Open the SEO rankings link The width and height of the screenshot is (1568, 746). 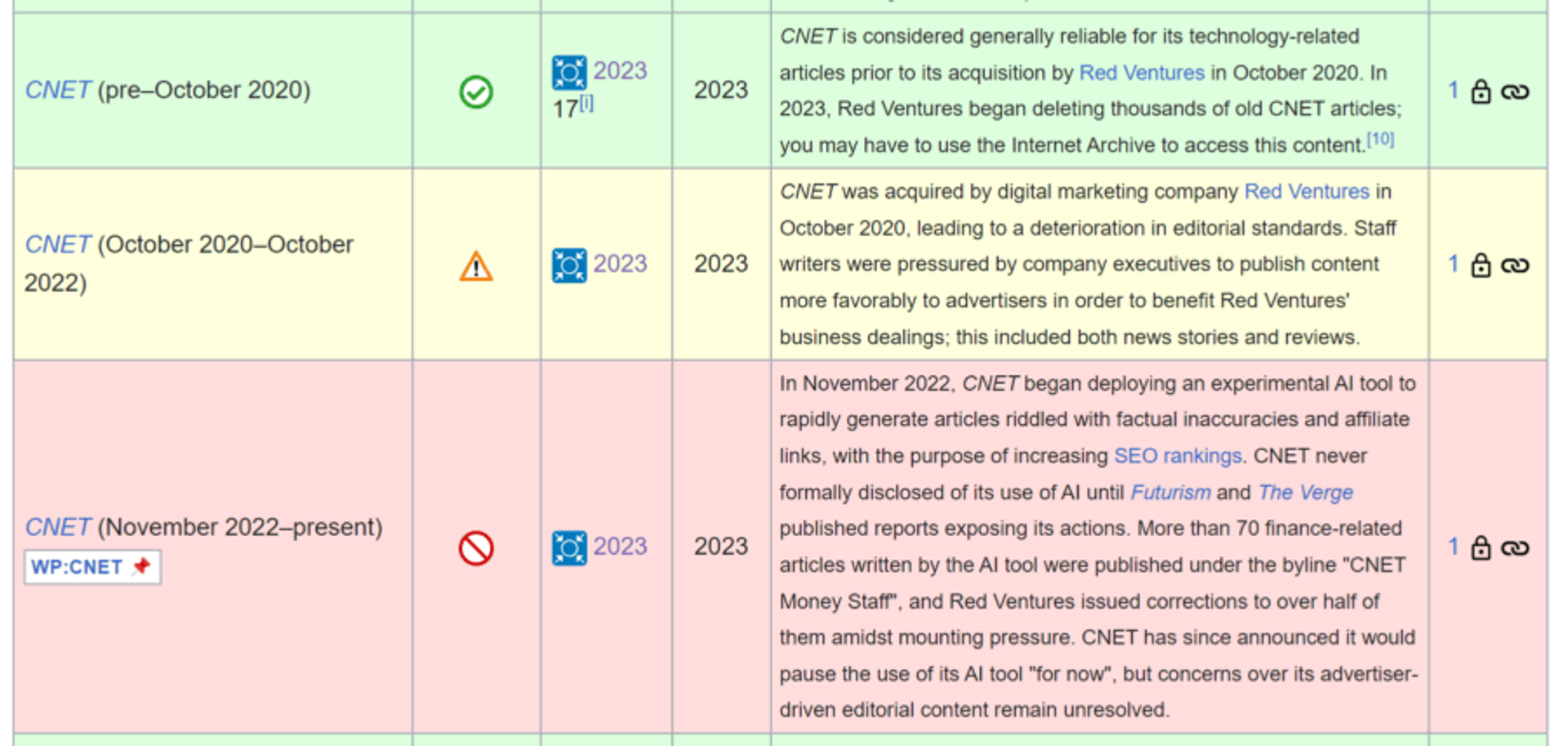(1178, 456)
